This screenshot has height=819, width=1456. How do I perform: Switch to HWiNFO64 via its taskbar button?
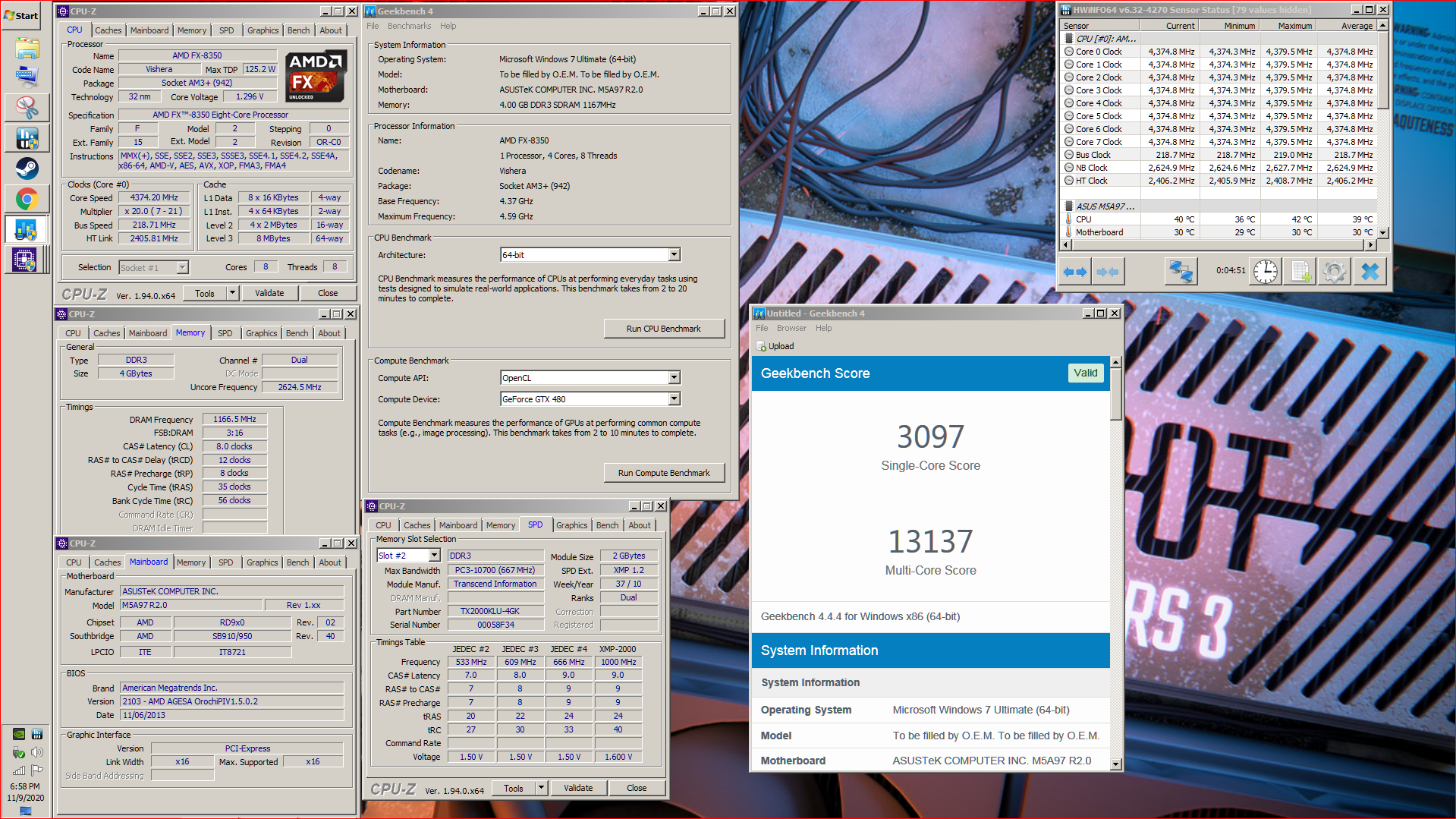pyautogui.click(x=27, y=137)
